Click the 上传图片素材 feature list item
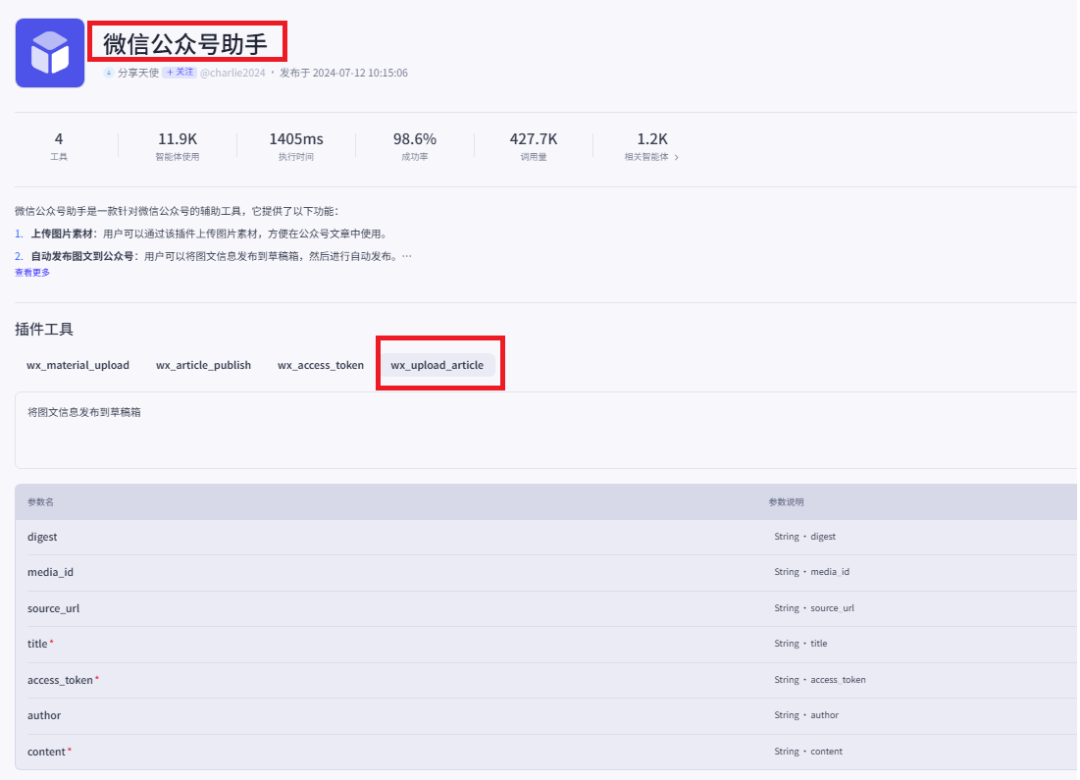The height and width of the screenshot is (780, 1080). [201, 234]
